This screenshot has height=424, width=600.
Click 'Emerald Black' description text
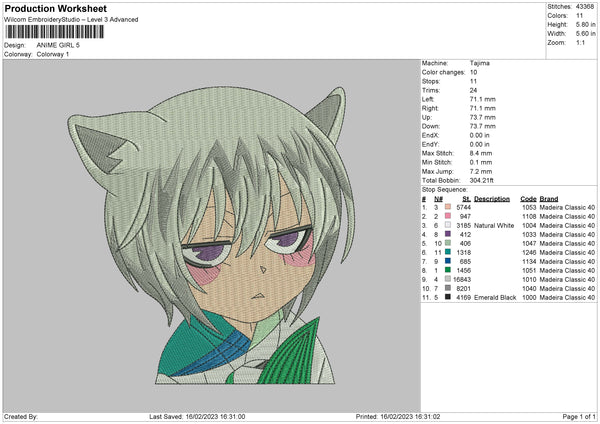[x=495, y=297]
